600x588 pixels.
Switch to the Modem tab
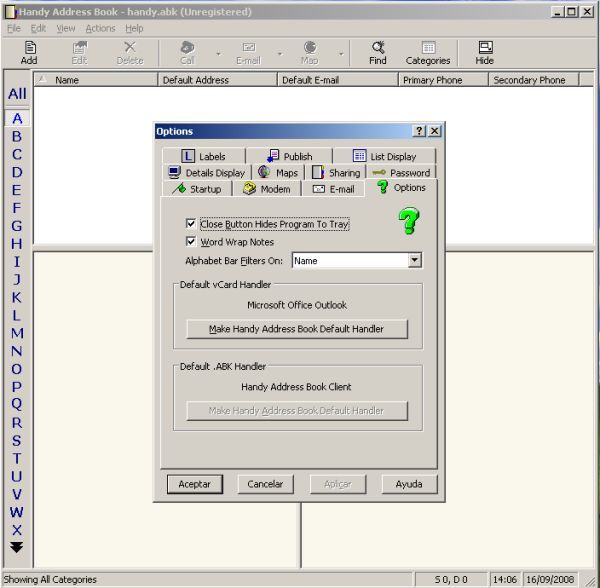point(267,189)
